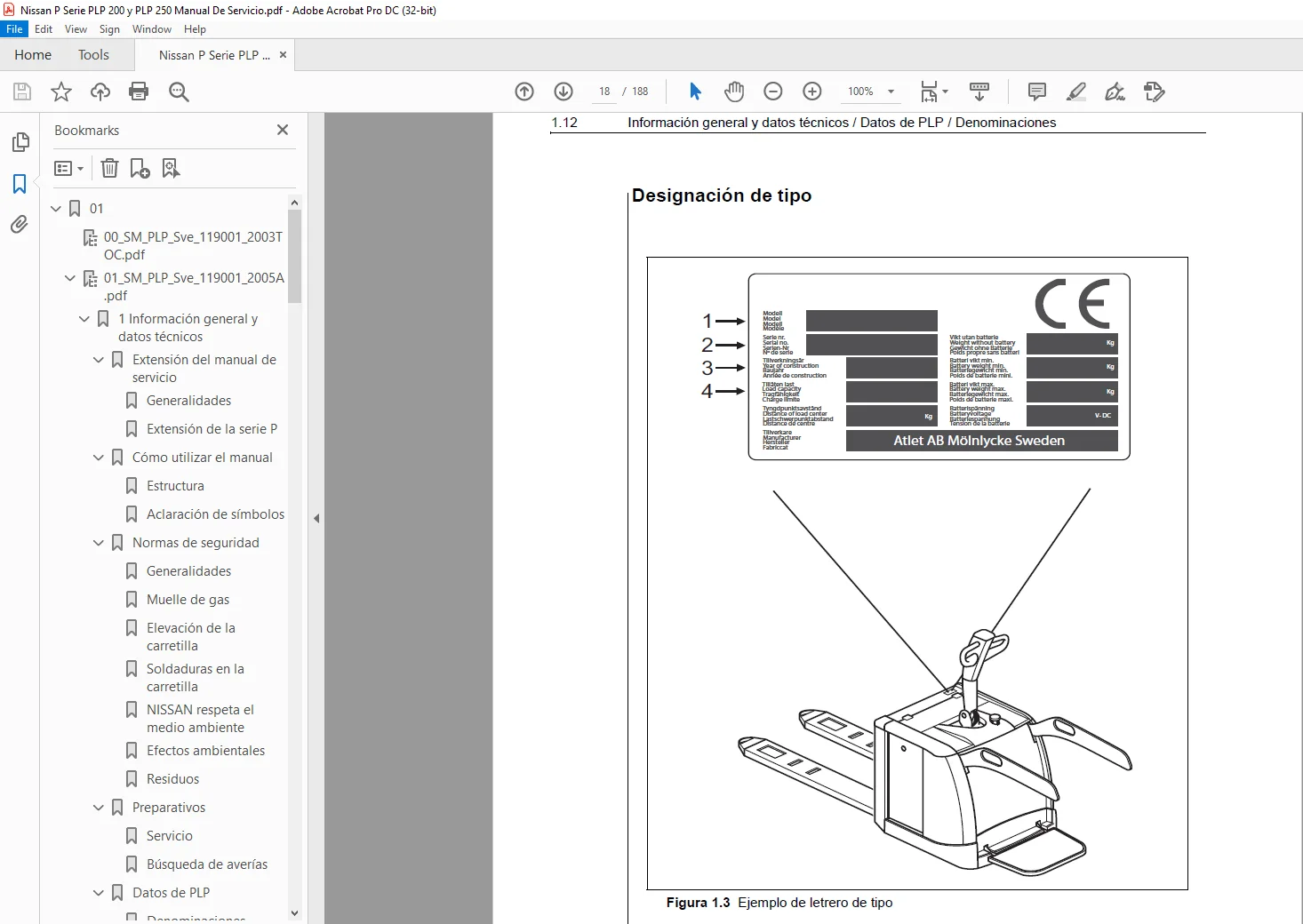Activate the Hand pan tool

[734, 92]
